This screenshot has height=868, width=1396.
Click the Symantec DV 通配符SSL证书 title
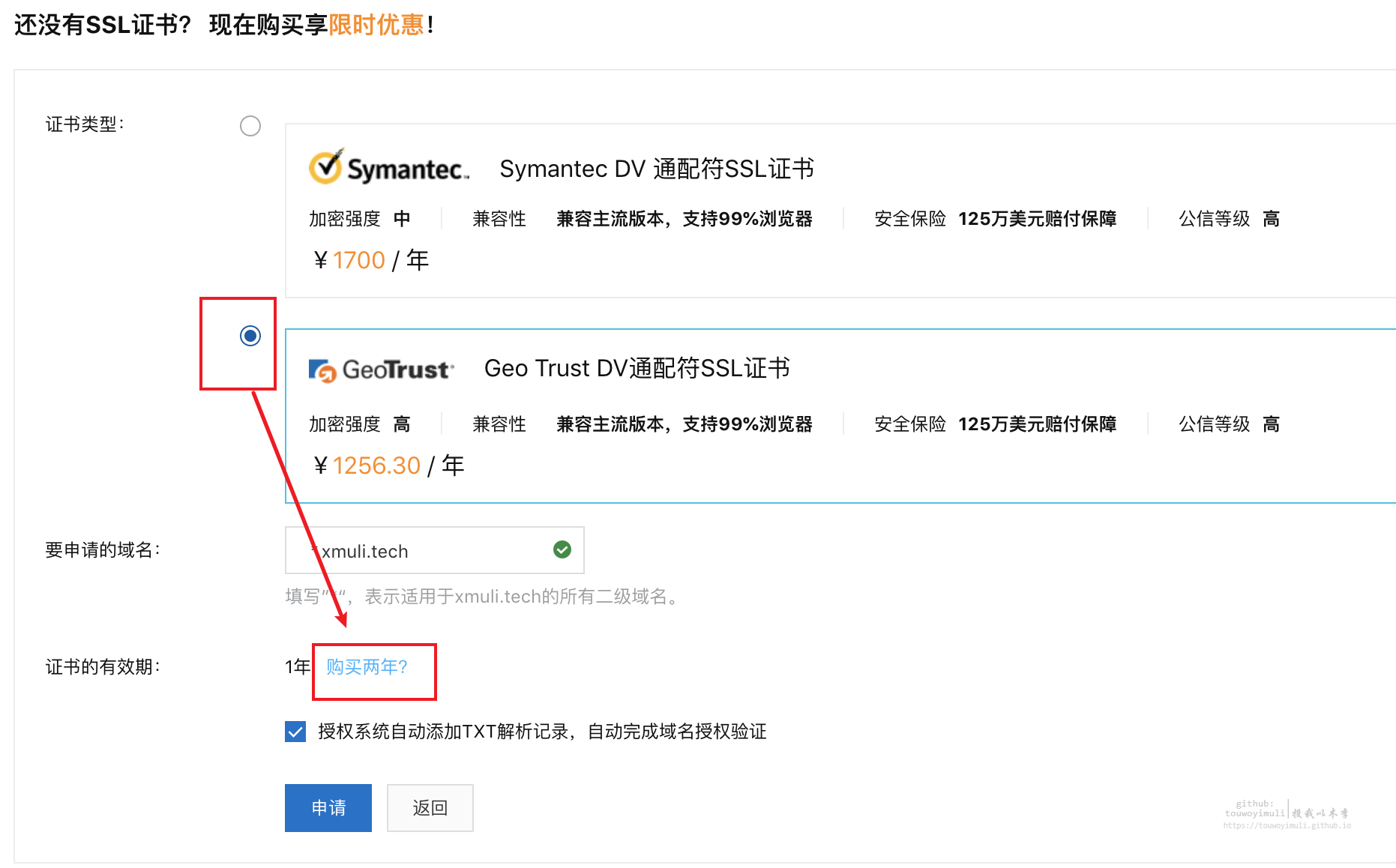click(657, 169)
